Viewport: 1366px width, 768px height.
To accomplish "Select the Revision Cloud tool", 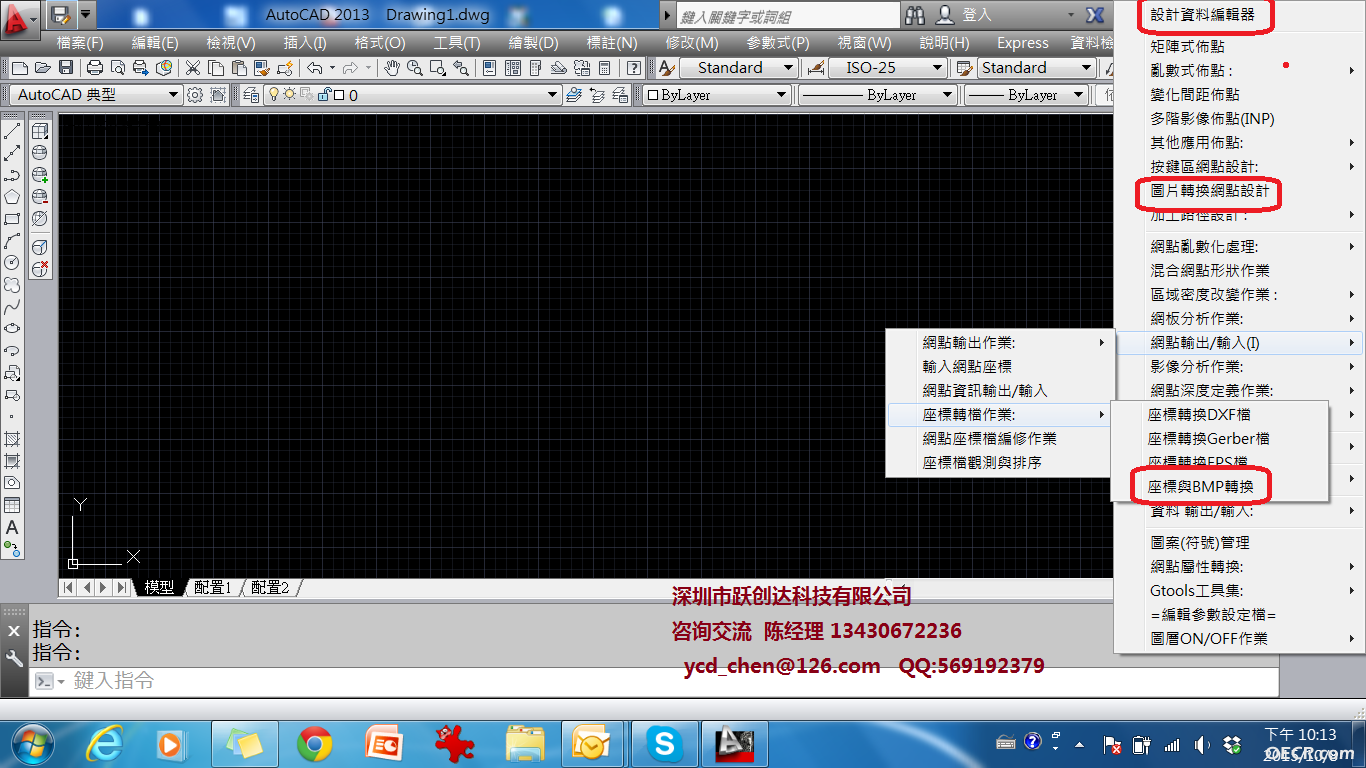I will [x=12, y=285].
